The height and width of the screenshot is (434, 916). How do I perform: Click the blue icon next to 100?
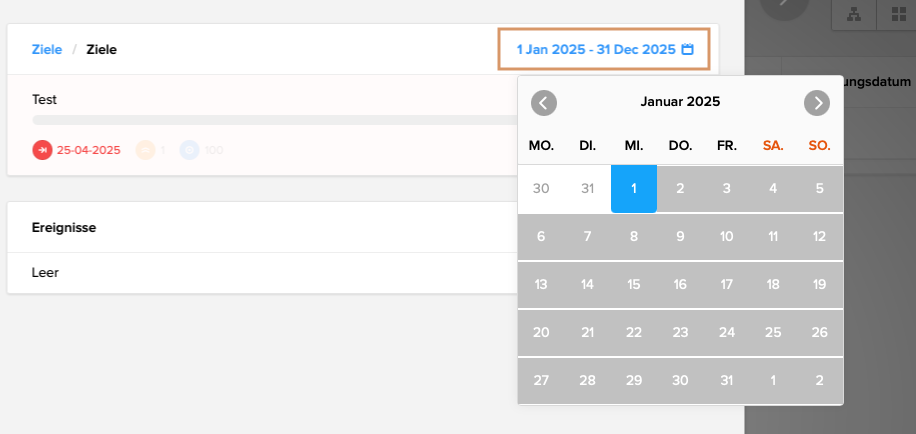pos(189,150)
